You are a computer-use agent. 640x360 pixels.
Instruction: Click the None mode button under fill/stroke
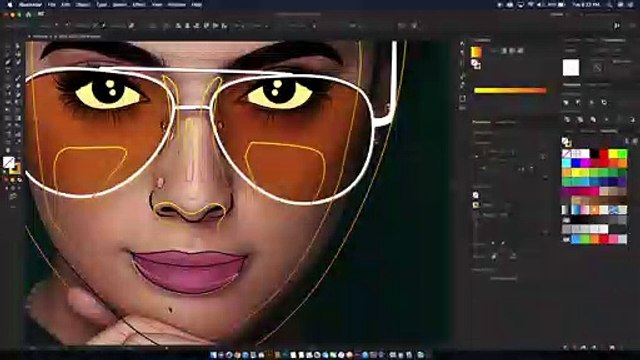(19, 179)
